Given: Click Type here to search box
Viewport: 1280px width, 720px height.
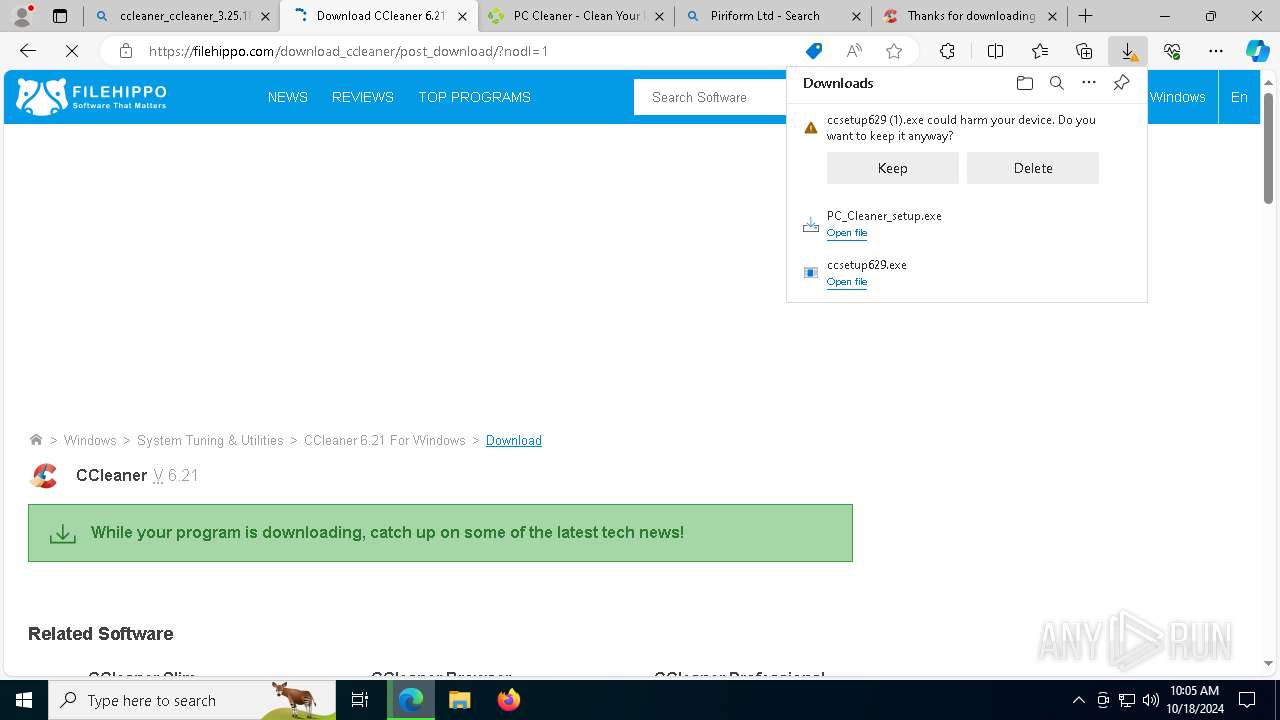Looking at the screenshot, I should [192, 700].
